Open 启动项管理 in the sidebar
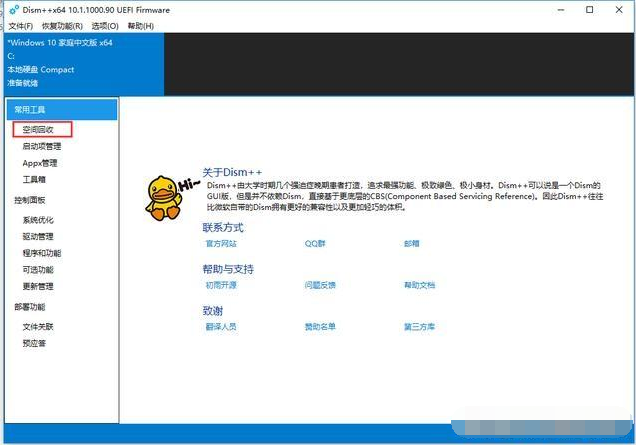 pos(42,146)
